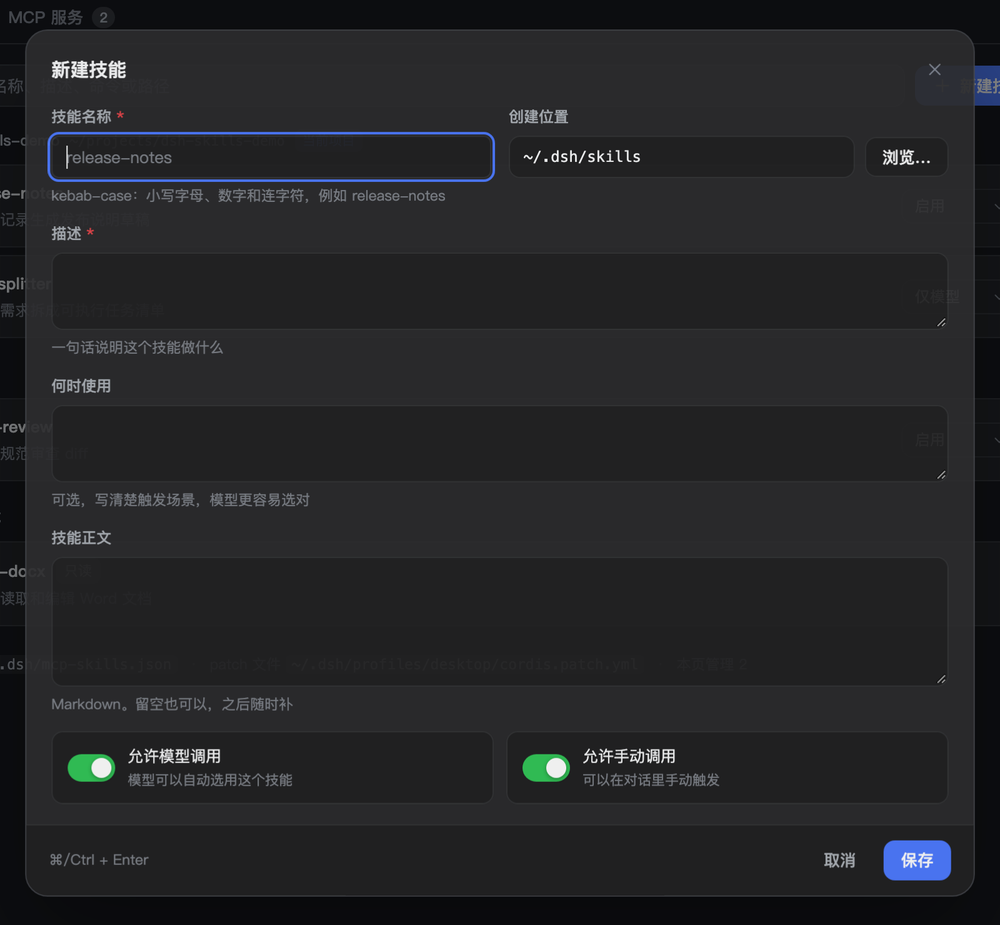Image resolution: width=1000 pixels, height=925 pixels.
Task: Click hint 可选，写清楚触发场景，模型更容易选对
Action: point(180,500)
